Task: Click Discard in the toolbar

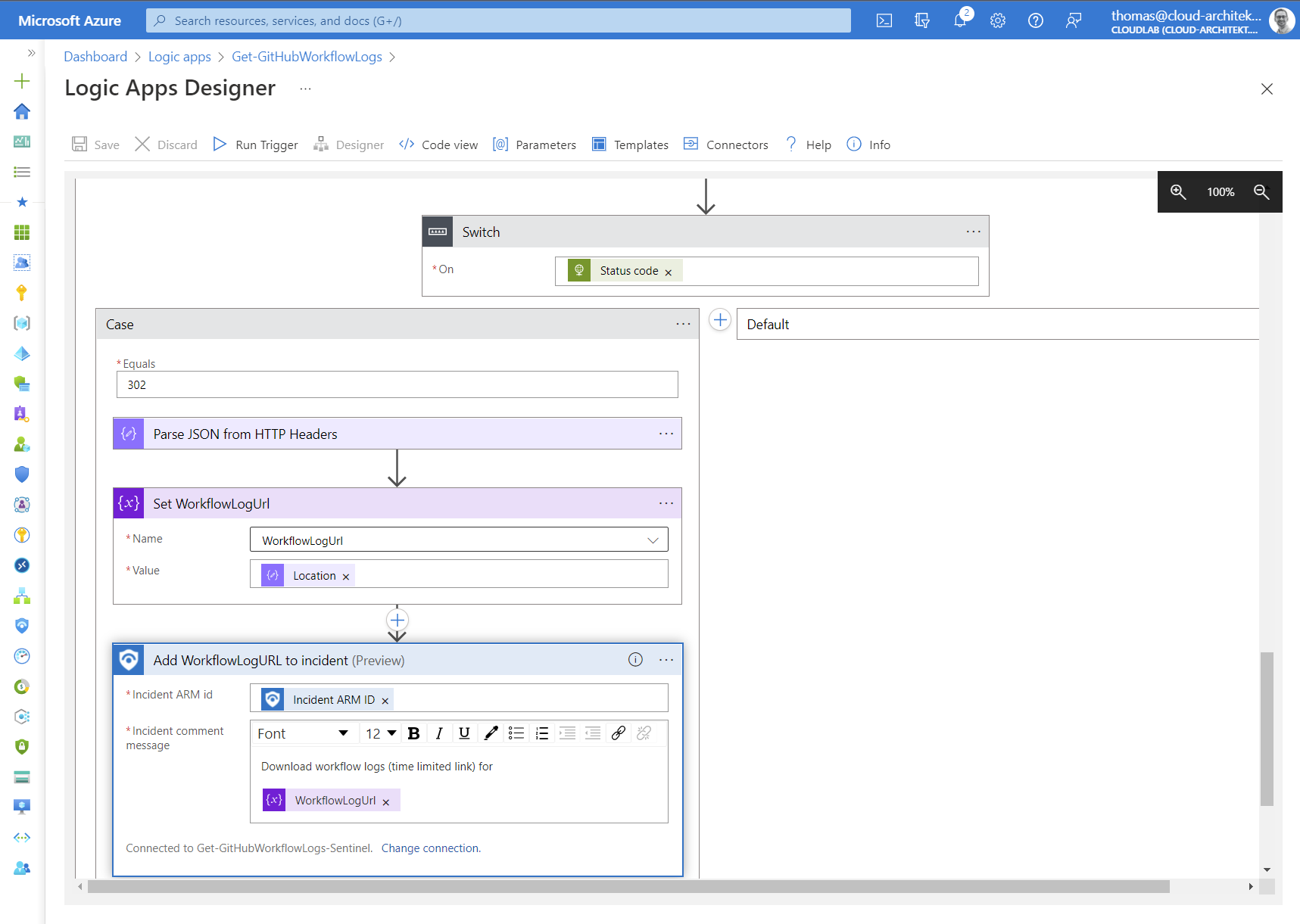Action: tap(166, 145)
